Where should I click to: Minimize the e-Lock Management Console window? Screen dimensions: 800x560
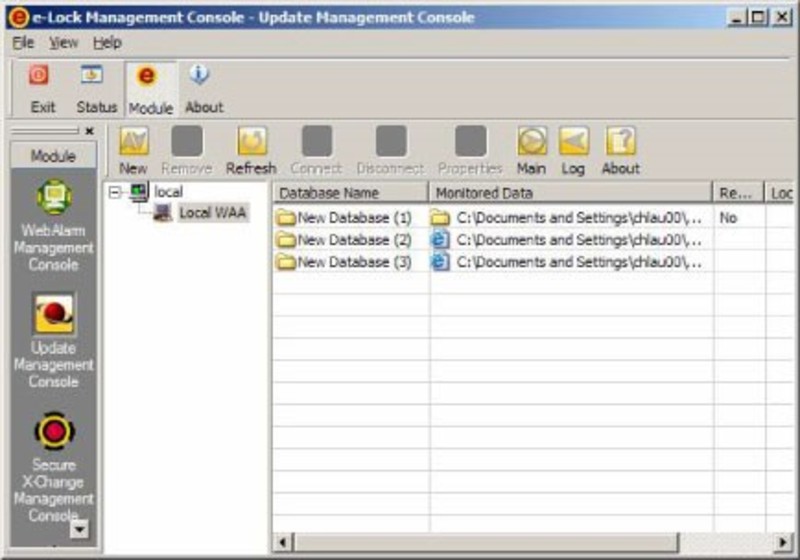click(x=736, y=18)
